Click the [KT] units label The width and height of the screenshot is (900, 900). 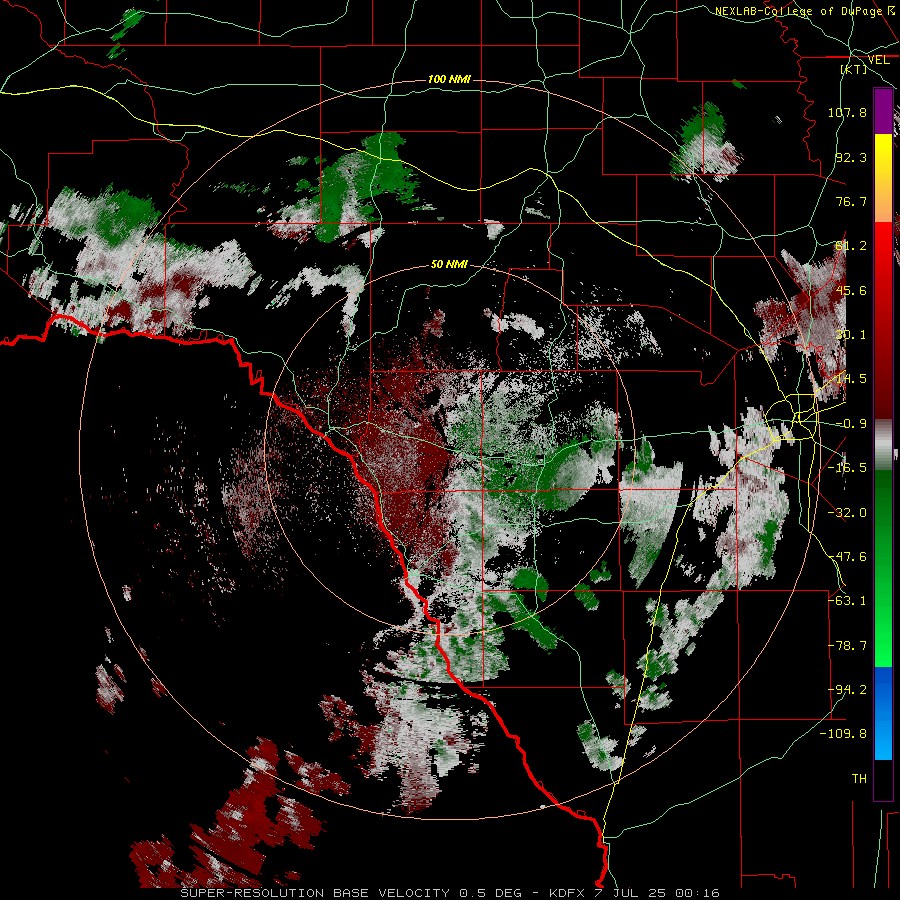(854, 69)
